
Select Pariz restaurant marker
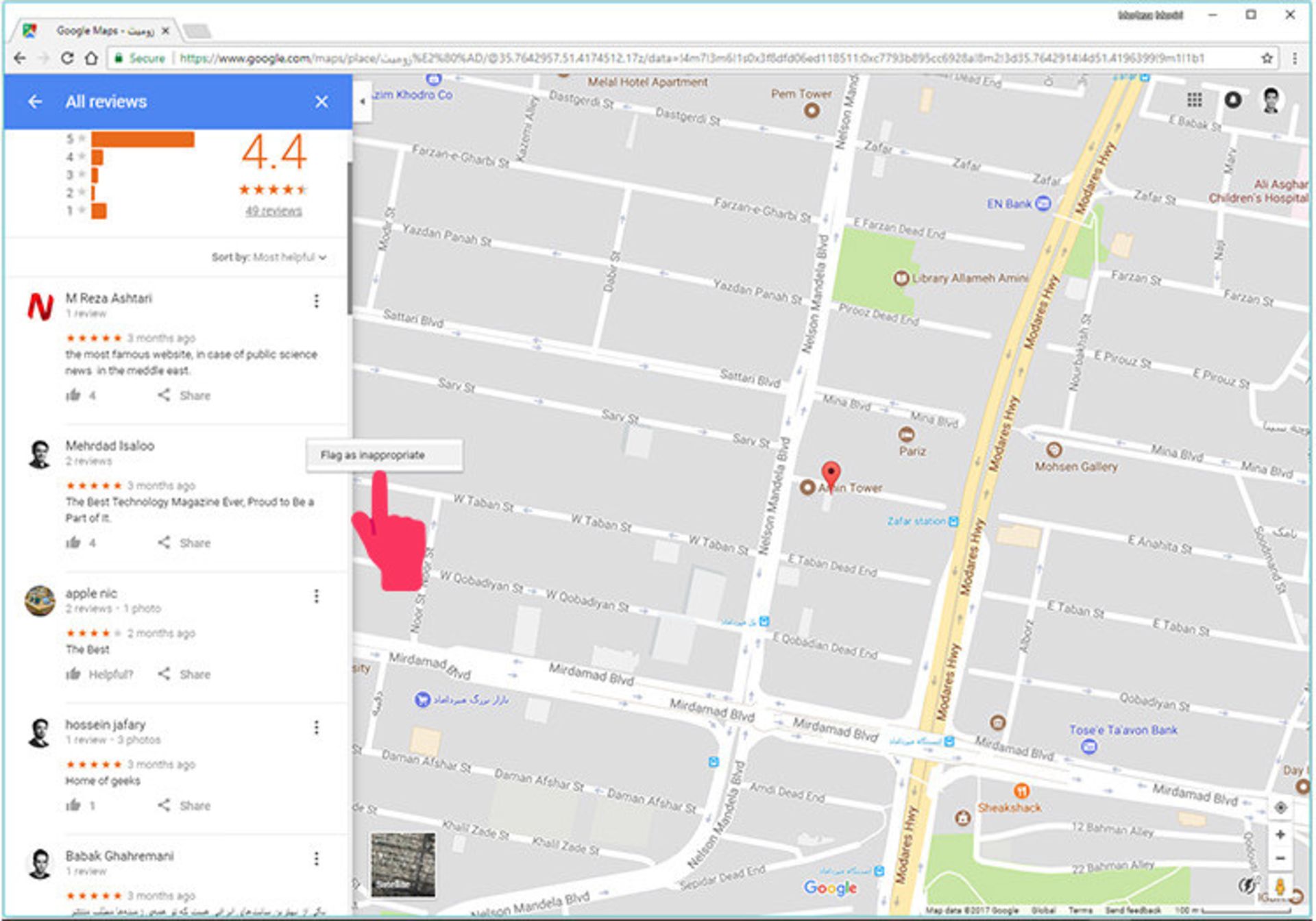[906, 434]
